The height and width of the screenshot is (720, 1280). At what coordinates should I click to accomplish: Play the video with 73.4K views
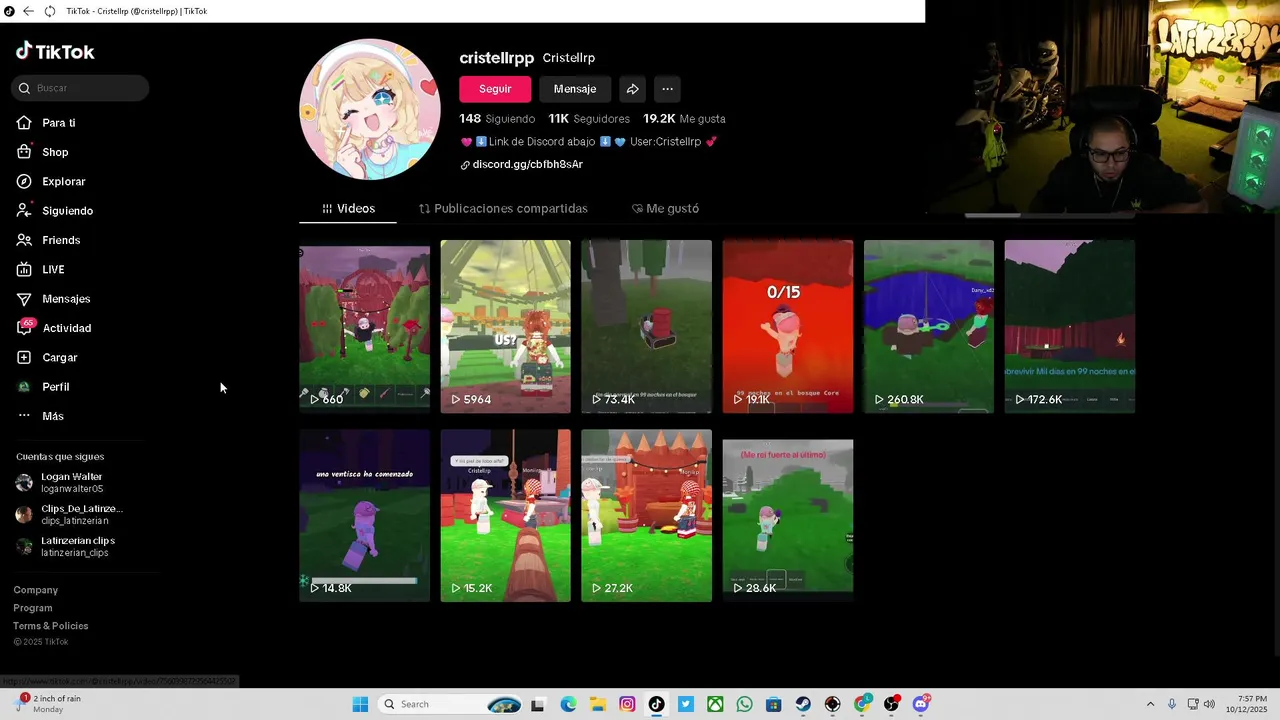coord(647,326)
